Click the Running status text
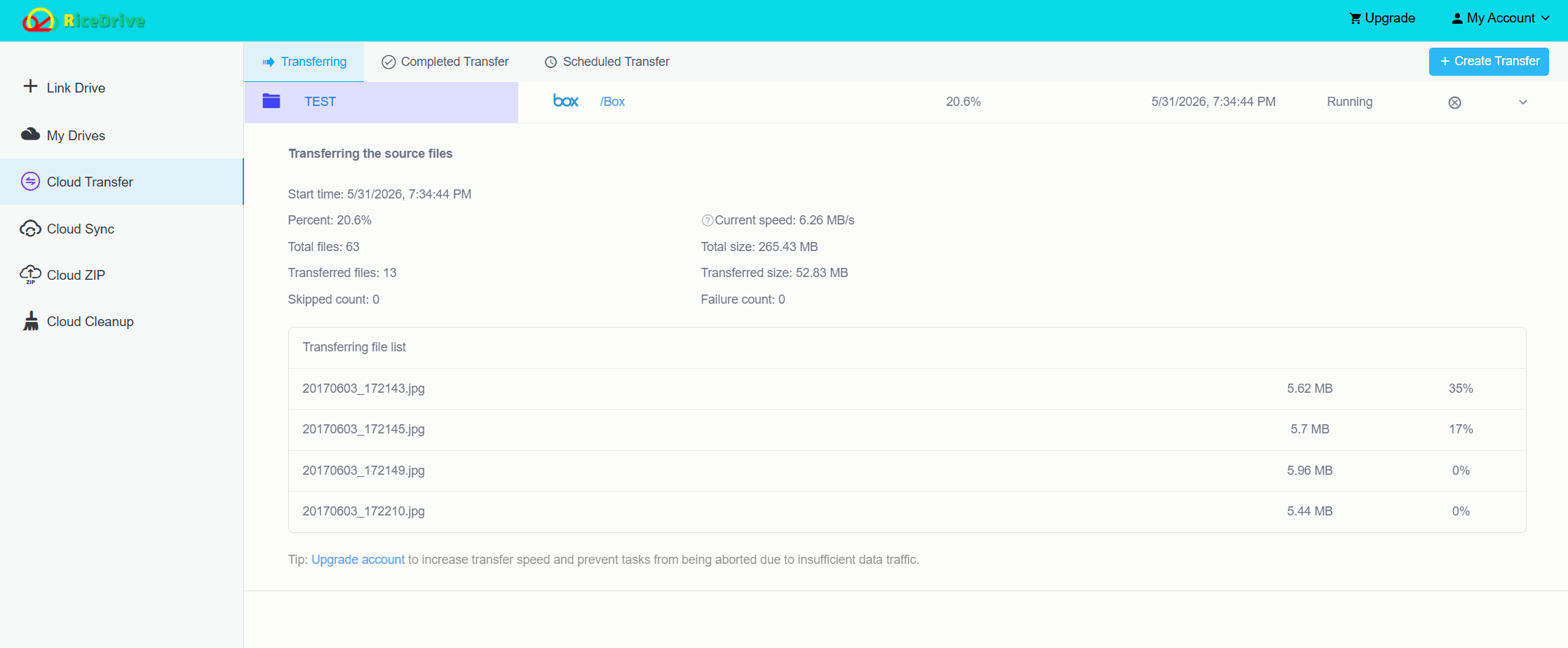1568x648 pixels. tap(1350, 102)
